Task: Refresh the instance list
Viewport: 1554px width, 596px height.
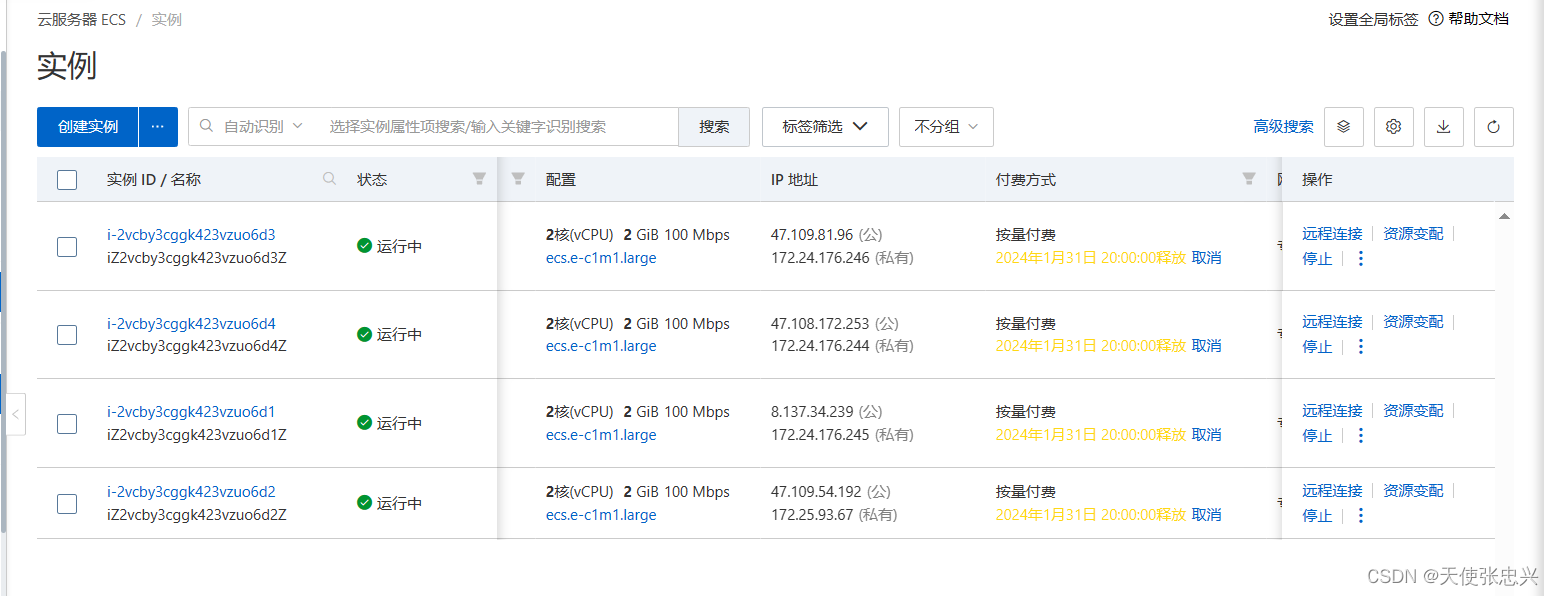Action: click(x=1494, y=127)
